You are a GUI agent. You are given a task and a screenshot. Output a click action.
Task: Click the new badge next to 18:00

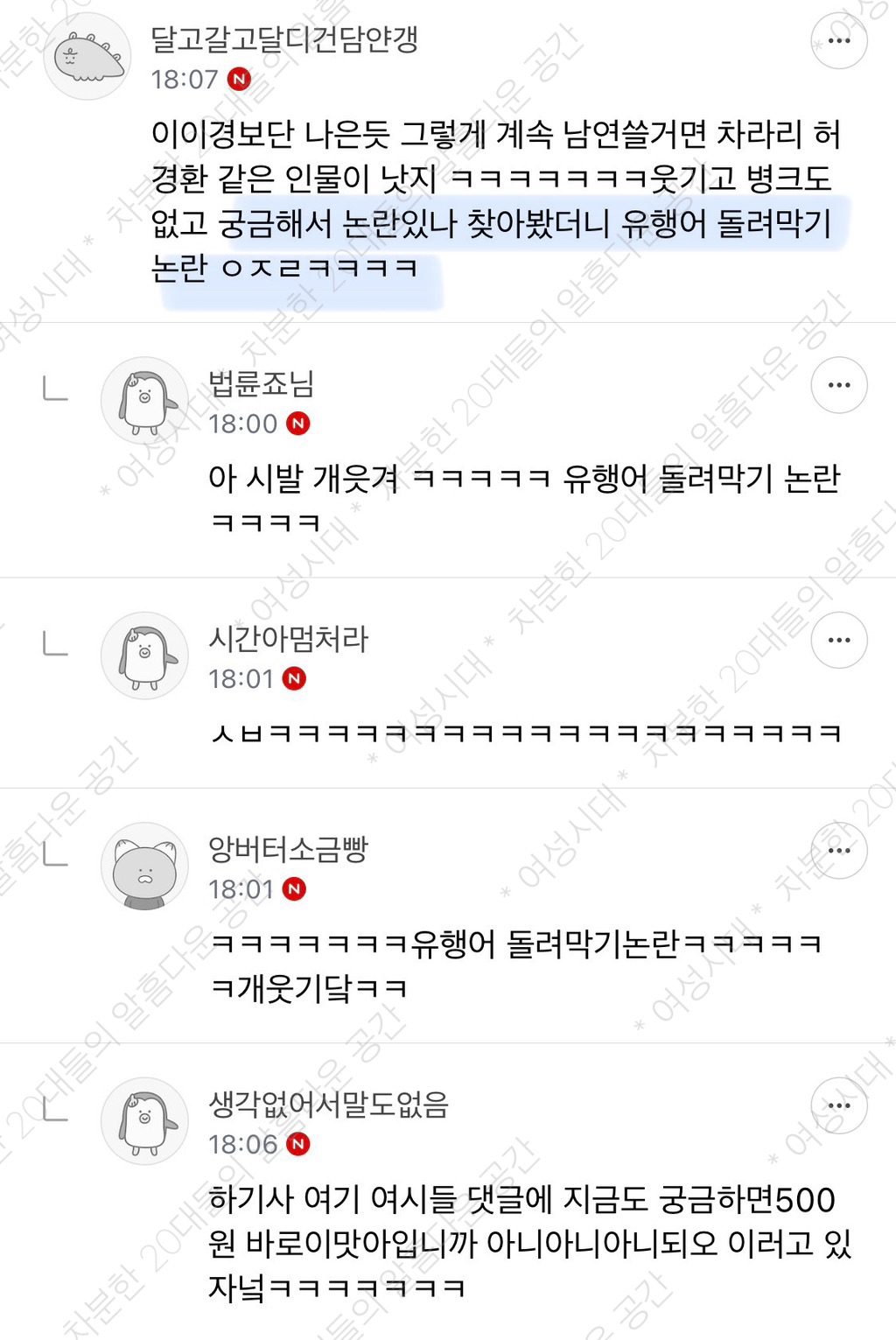click(298, 424)
